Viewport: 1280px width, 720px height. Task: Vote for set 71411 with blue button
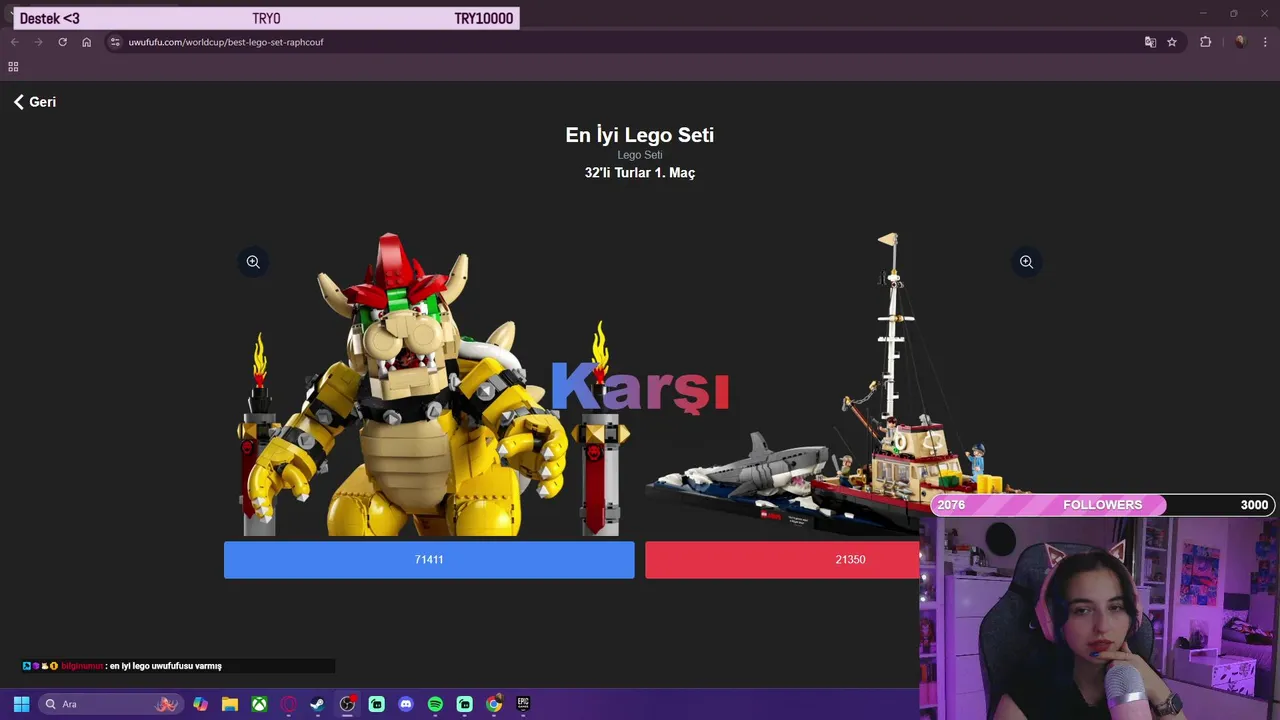[429, 560]
